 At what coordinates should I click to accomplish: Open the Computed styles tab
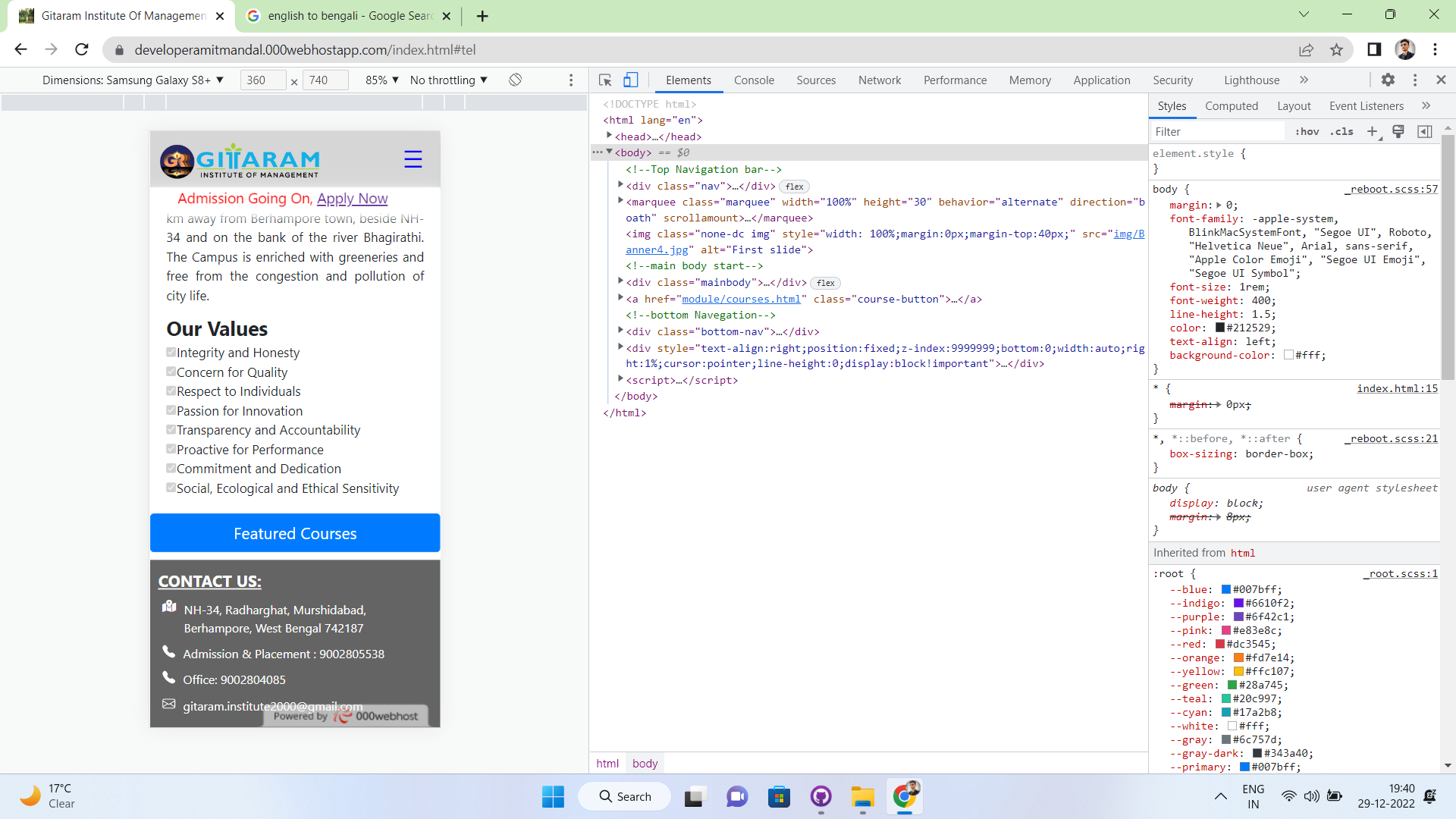coord(1232,106)
